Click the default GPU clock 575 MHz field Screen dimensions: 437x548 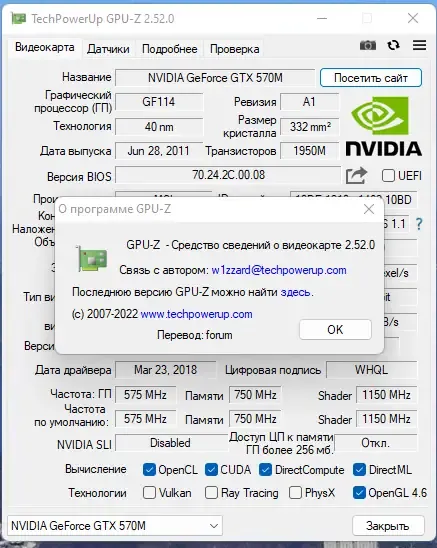coord(145,419)
